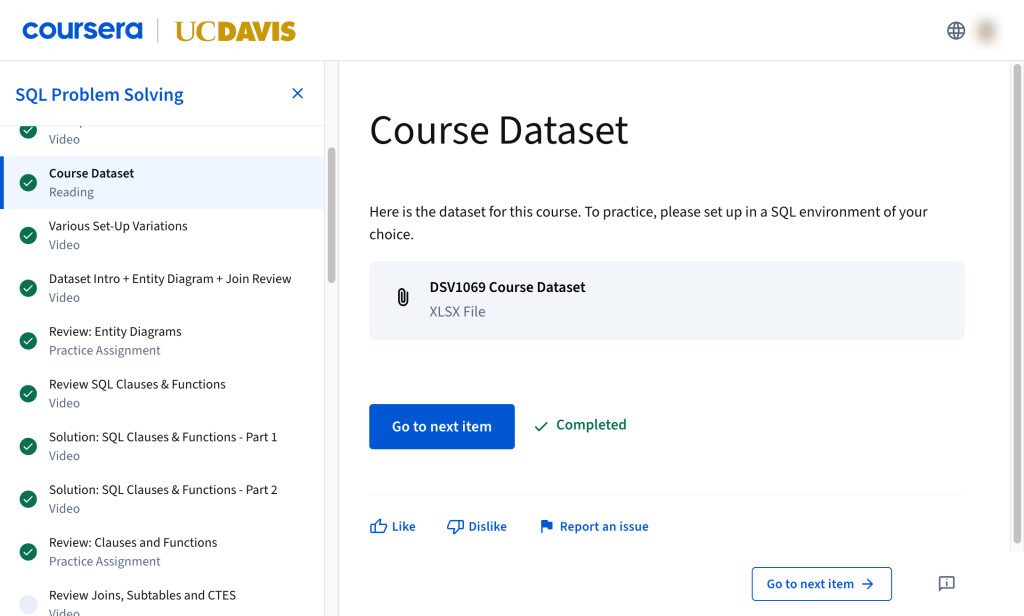Open Dataset Intro + Entity Diagram + Join Review
The width and height of the screenshot is (1024, 616).
pos(164,288)
